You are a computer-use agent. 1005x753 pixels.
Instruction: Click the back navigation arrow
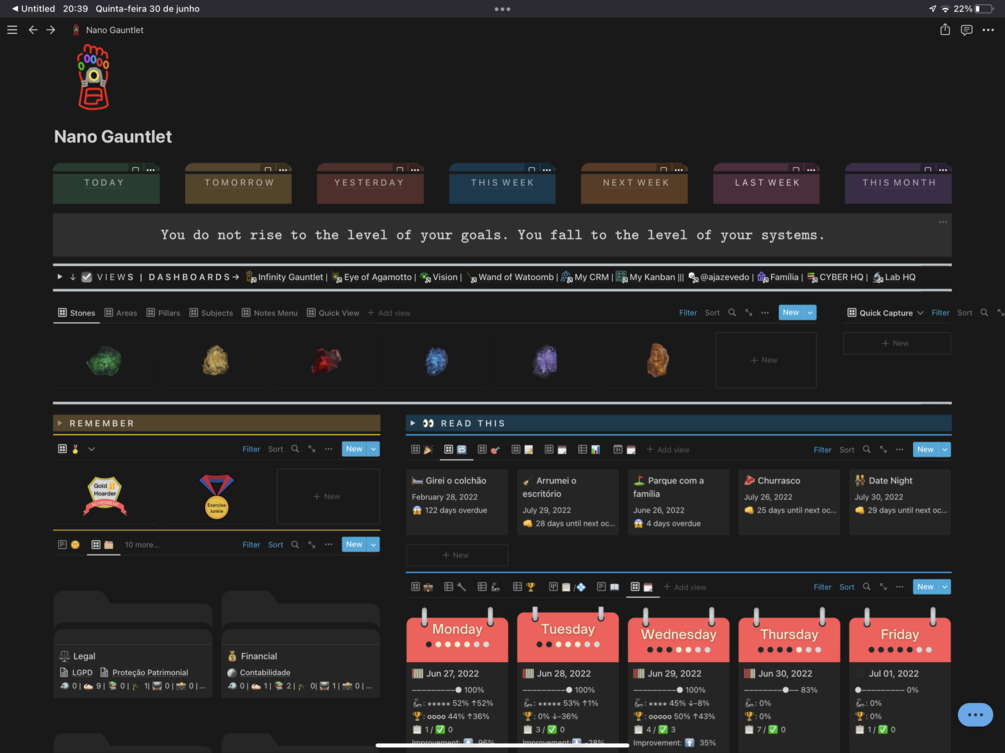(x=33, y=30)
